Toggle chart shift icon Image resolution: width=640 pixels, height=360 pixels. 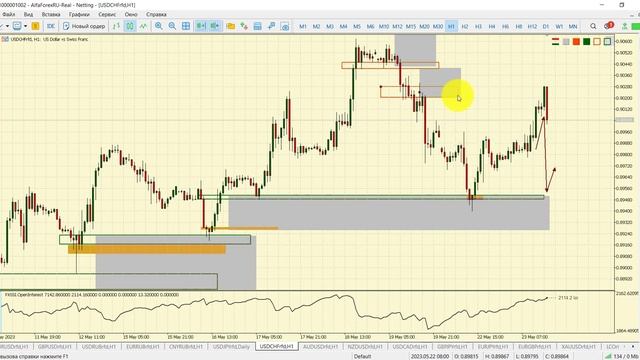click(x=215, y=26)
